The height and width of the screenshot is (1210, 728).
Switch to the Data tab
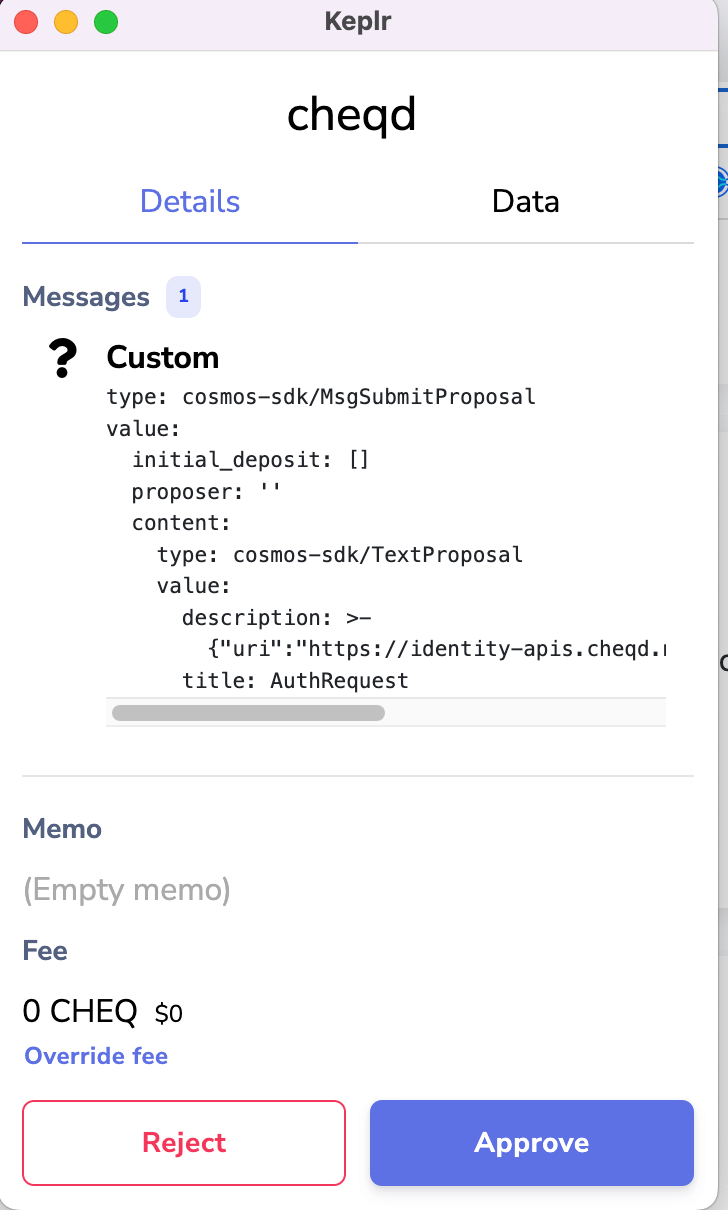(x=525, y=201)
